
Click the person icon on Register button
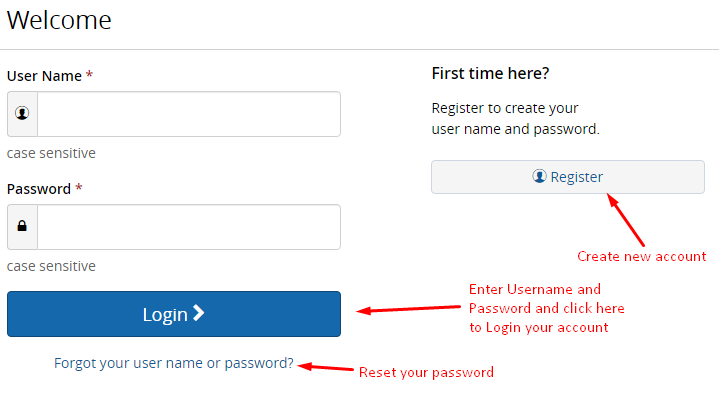point(539,176)
